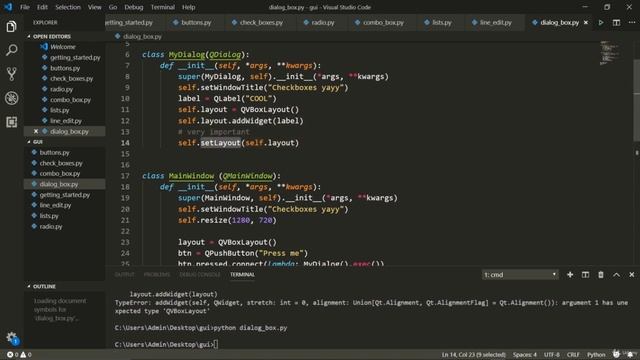Image resolution: width=640 pixels, height=360 pixels.
Task: Open the Edit menu
Action: click(42, 7)
